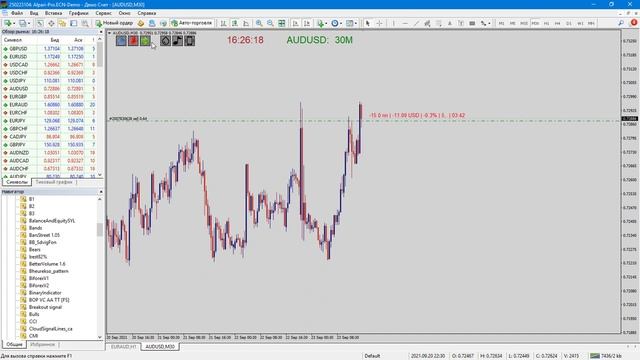
Task: Set timeframe to M1
Action: [x=502, y=23]
